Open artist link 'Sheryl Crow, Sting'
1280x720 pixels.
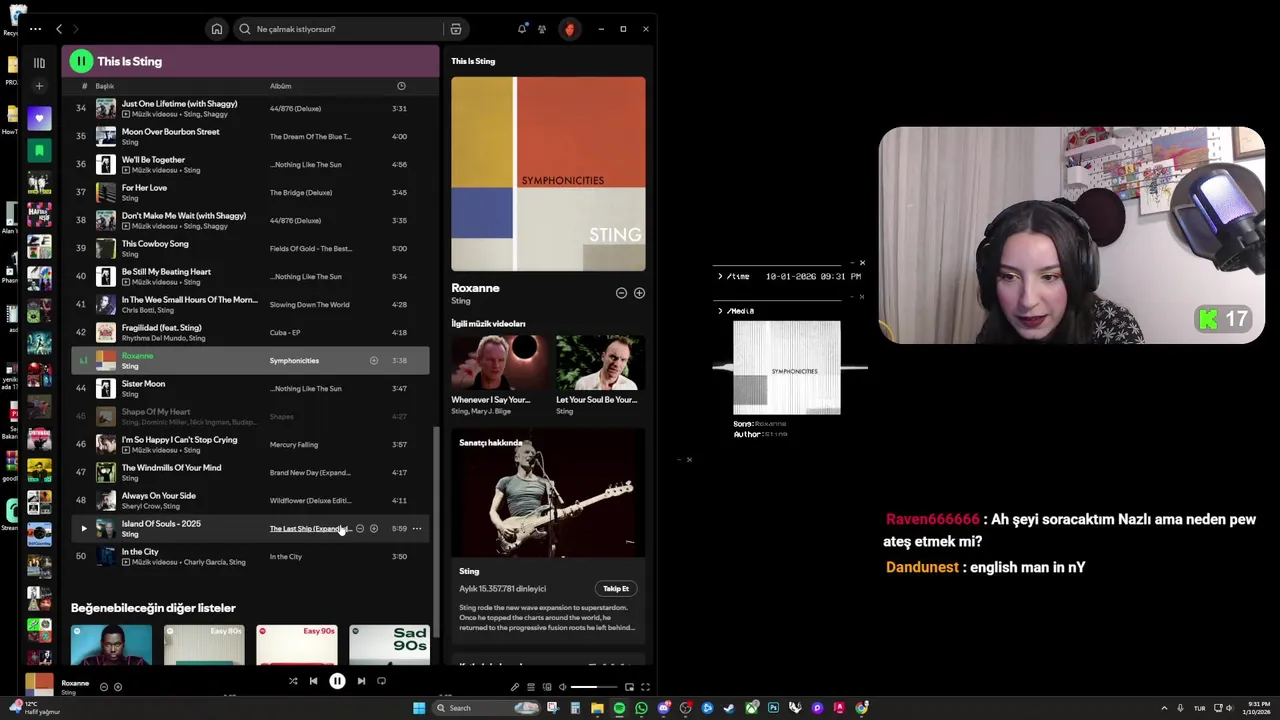click(151, 506)
